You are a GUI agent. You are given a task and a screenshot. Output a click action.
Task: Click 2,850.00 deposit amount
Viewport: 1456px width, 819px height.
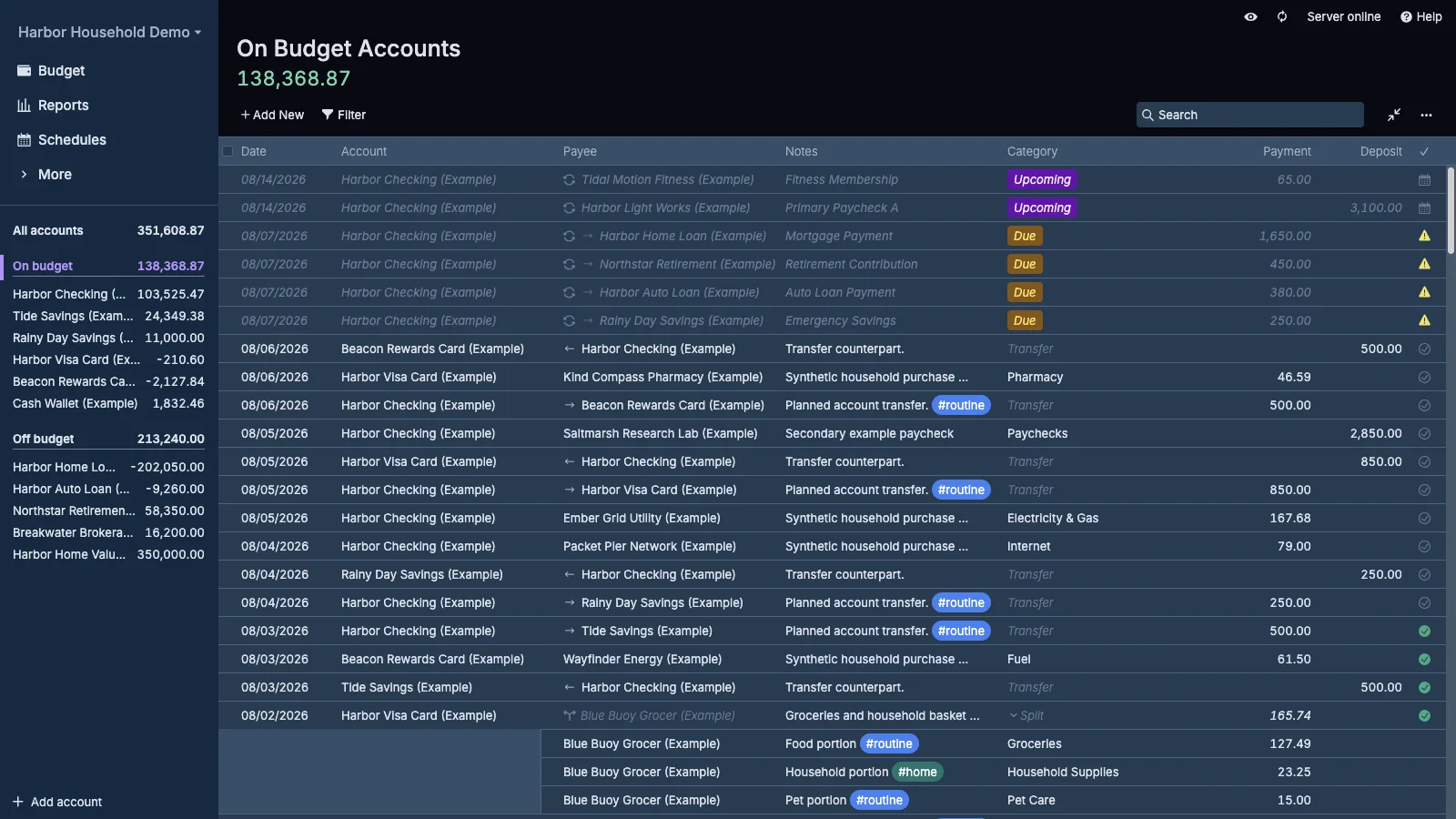[x=1376, y=434]
